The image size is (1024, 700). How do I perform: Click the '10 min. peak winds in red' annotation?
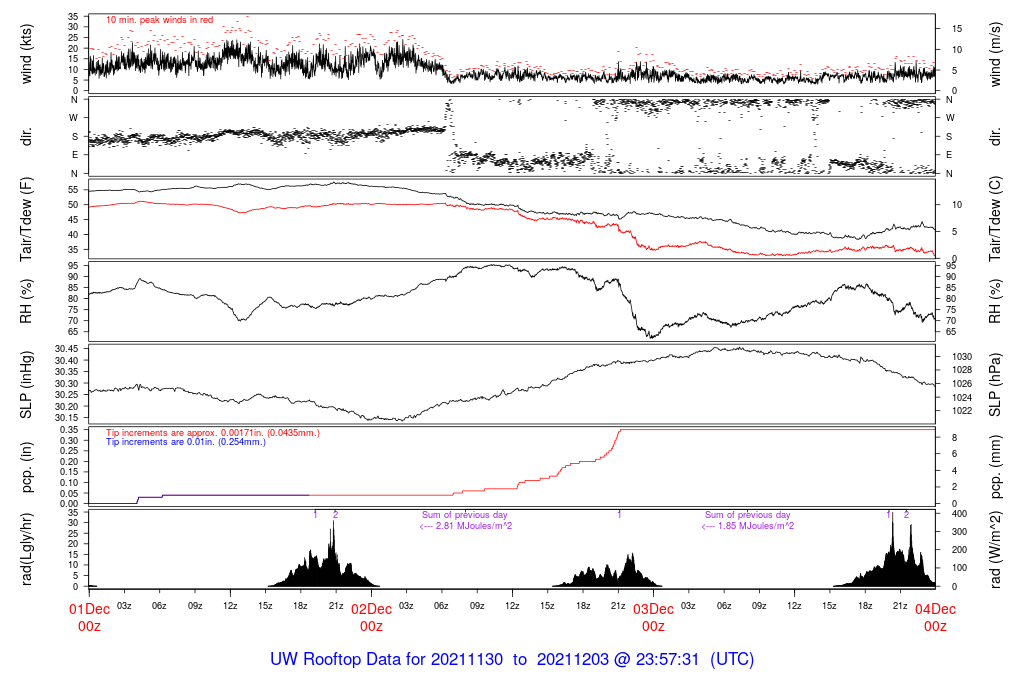159,20
